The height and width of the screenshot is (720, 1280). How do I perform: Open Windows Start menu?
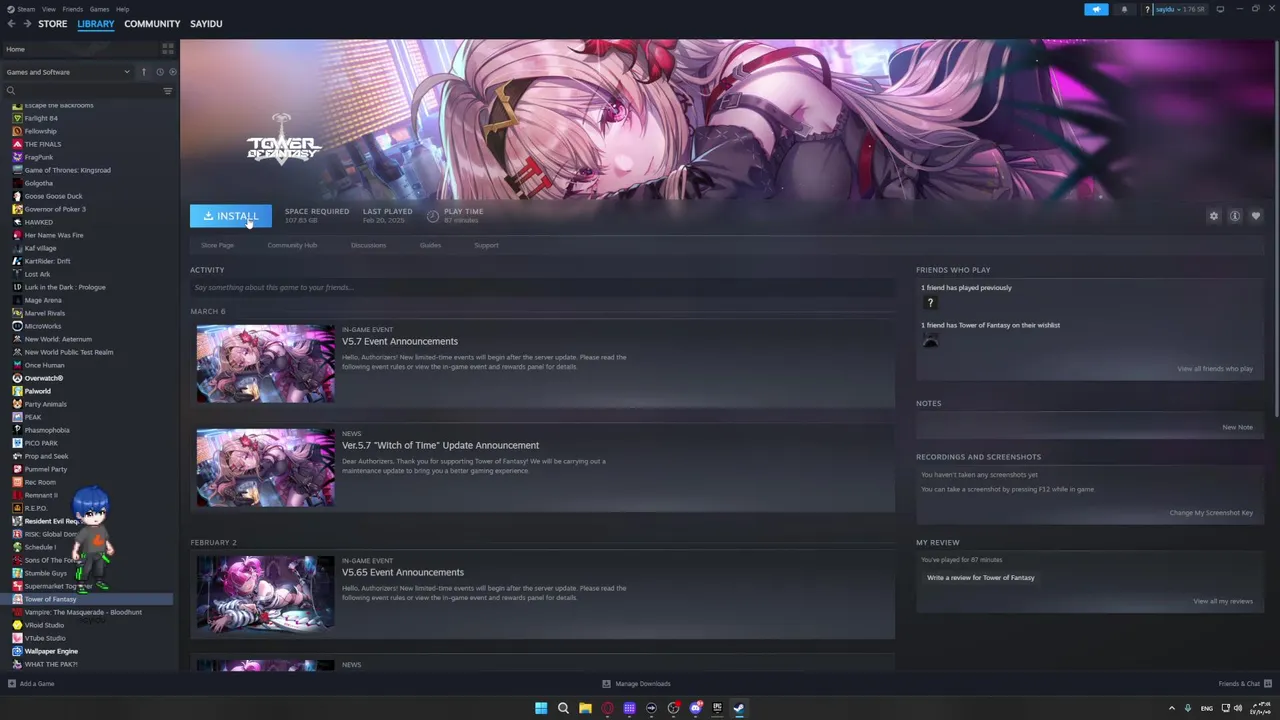541,708
